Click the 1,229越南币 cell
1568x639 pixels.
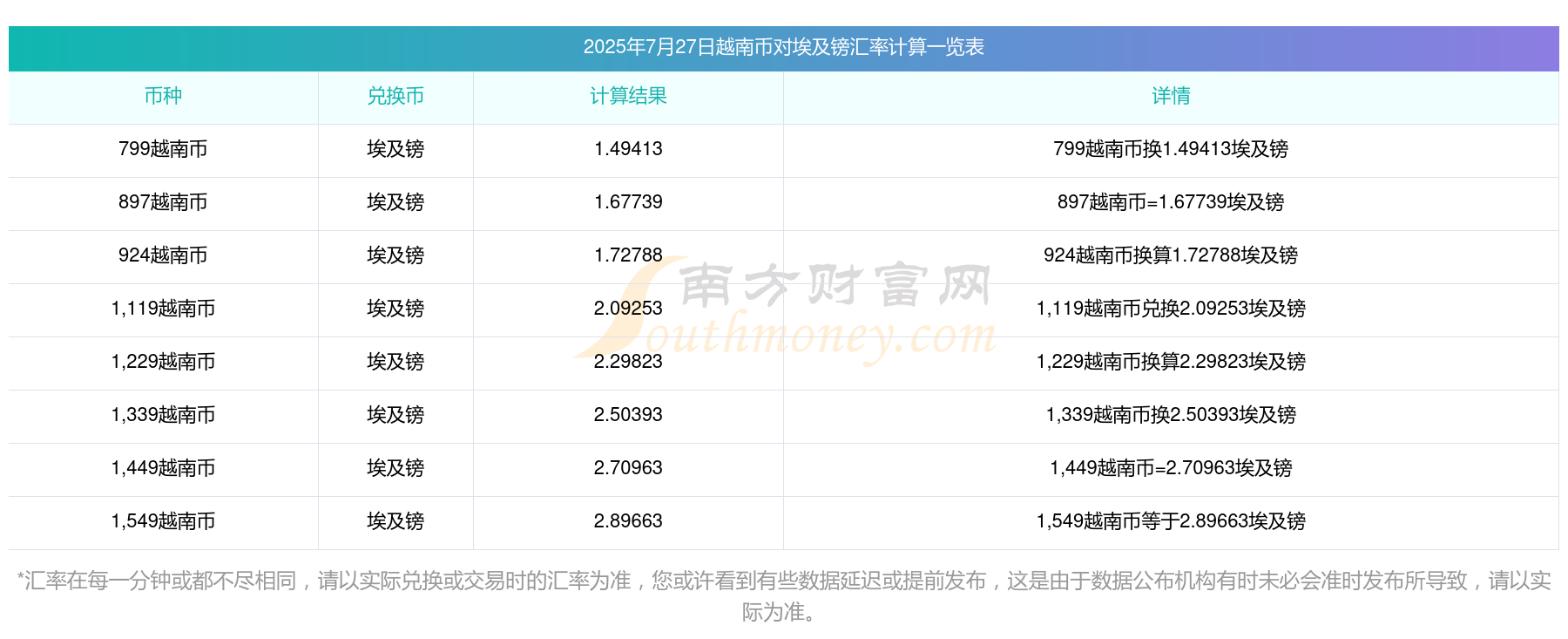point(163,362)
